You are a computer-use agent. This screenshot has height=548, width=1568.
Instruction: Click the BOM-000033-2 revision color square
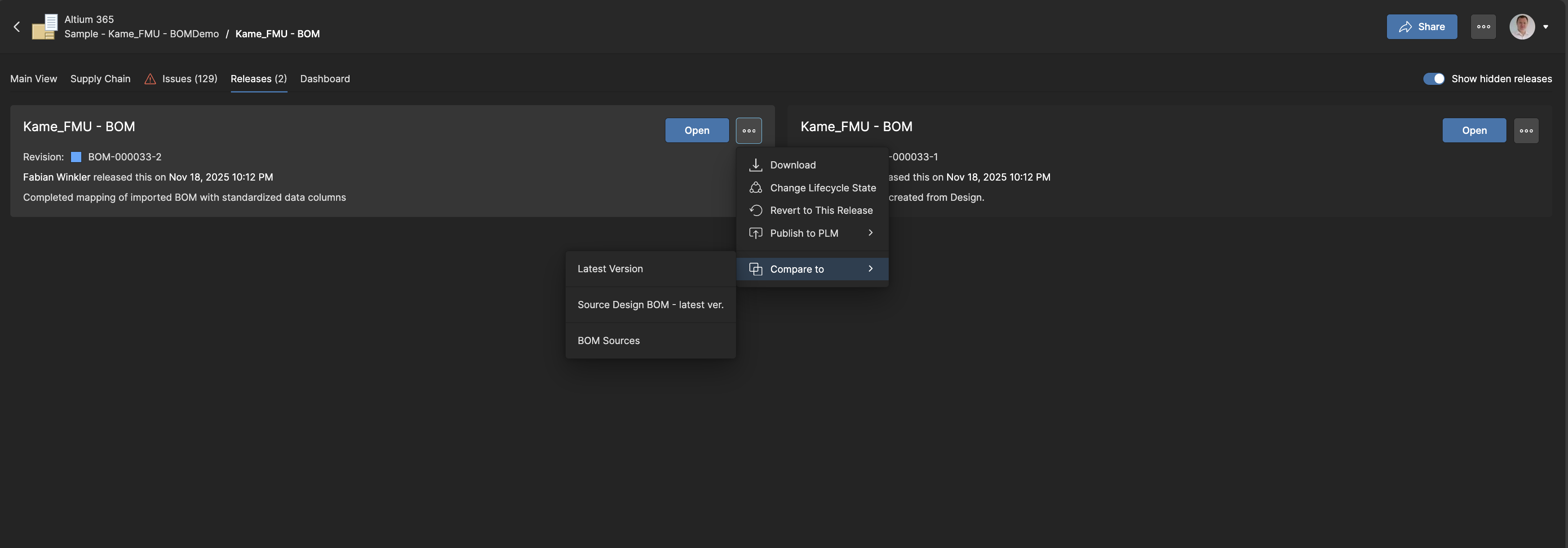(76, 156)
